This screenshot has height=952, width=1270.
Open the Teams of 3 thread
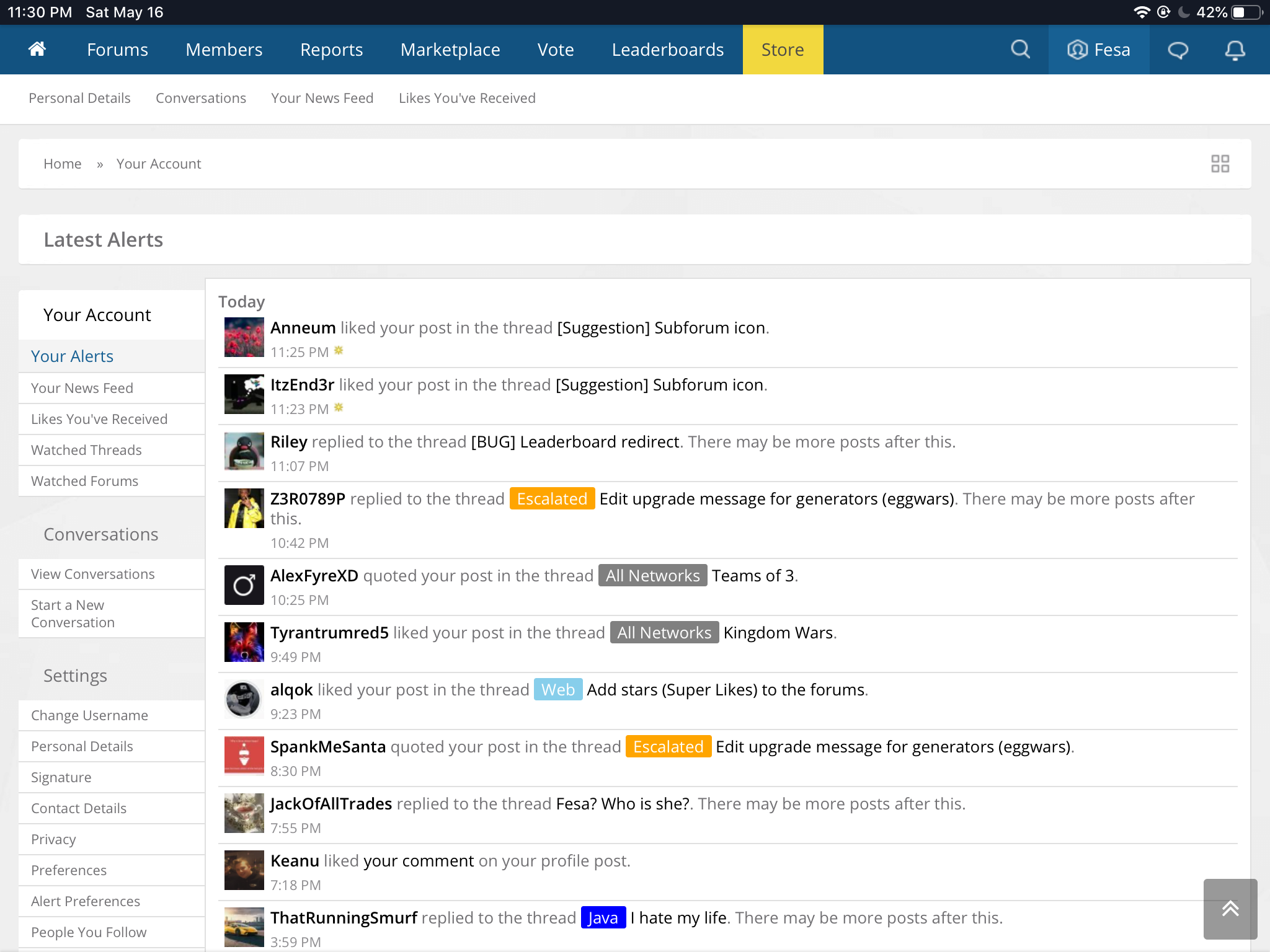coord(753,575)
